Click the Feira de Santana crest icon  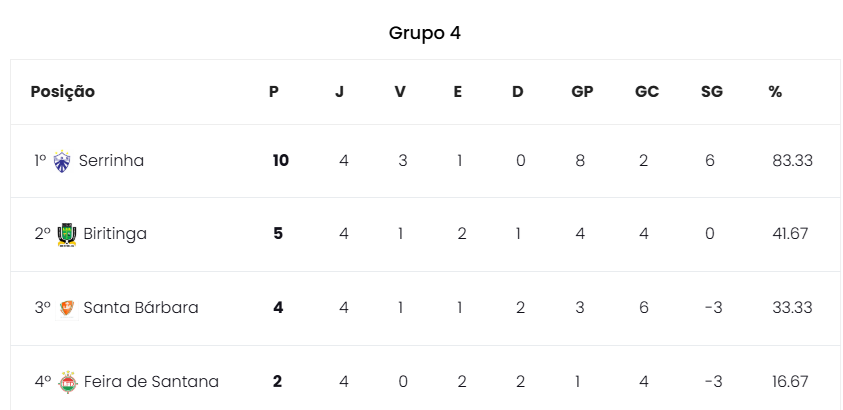tap(67, 382)
